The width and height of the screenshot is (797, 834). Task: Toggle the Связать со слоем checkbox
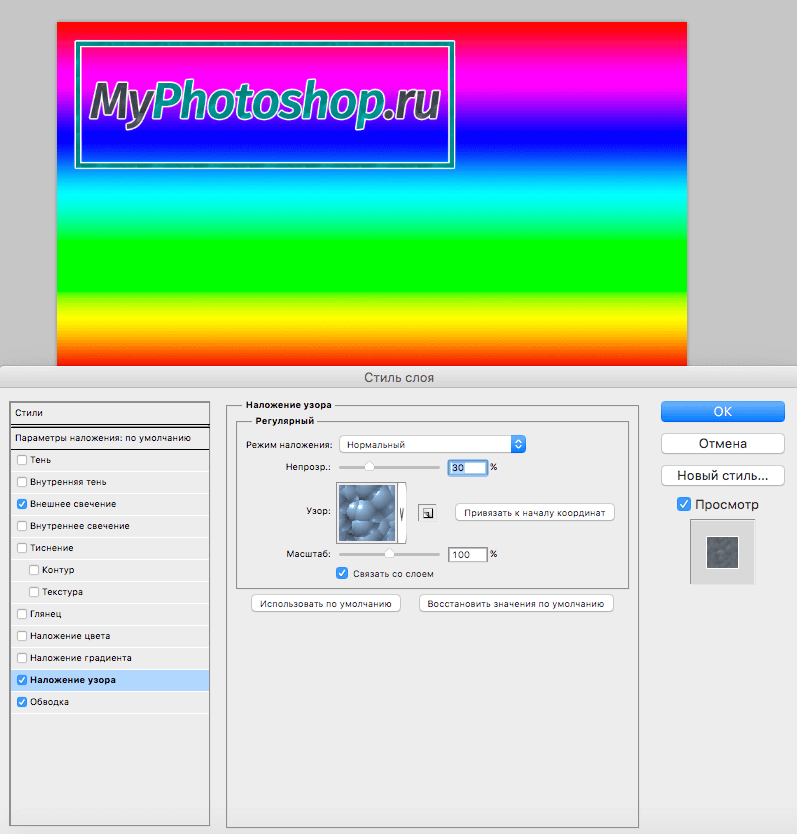coord(342,573)
